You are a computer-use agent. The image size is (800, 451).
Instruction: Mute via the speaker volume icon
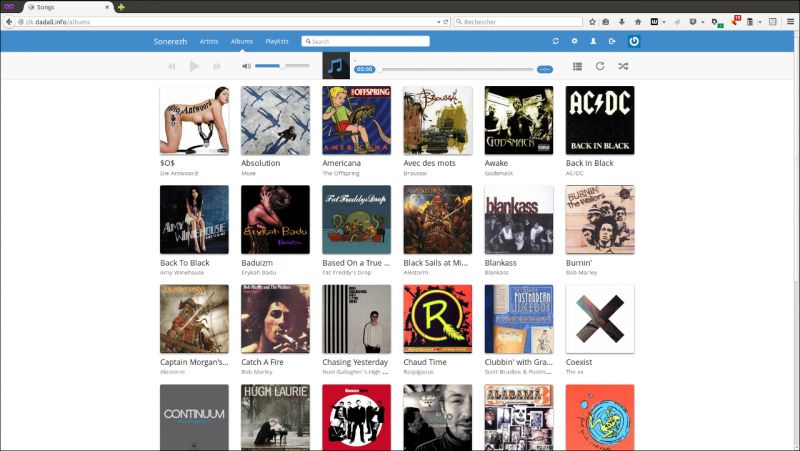pyautogui.click(x=246, y=66)
